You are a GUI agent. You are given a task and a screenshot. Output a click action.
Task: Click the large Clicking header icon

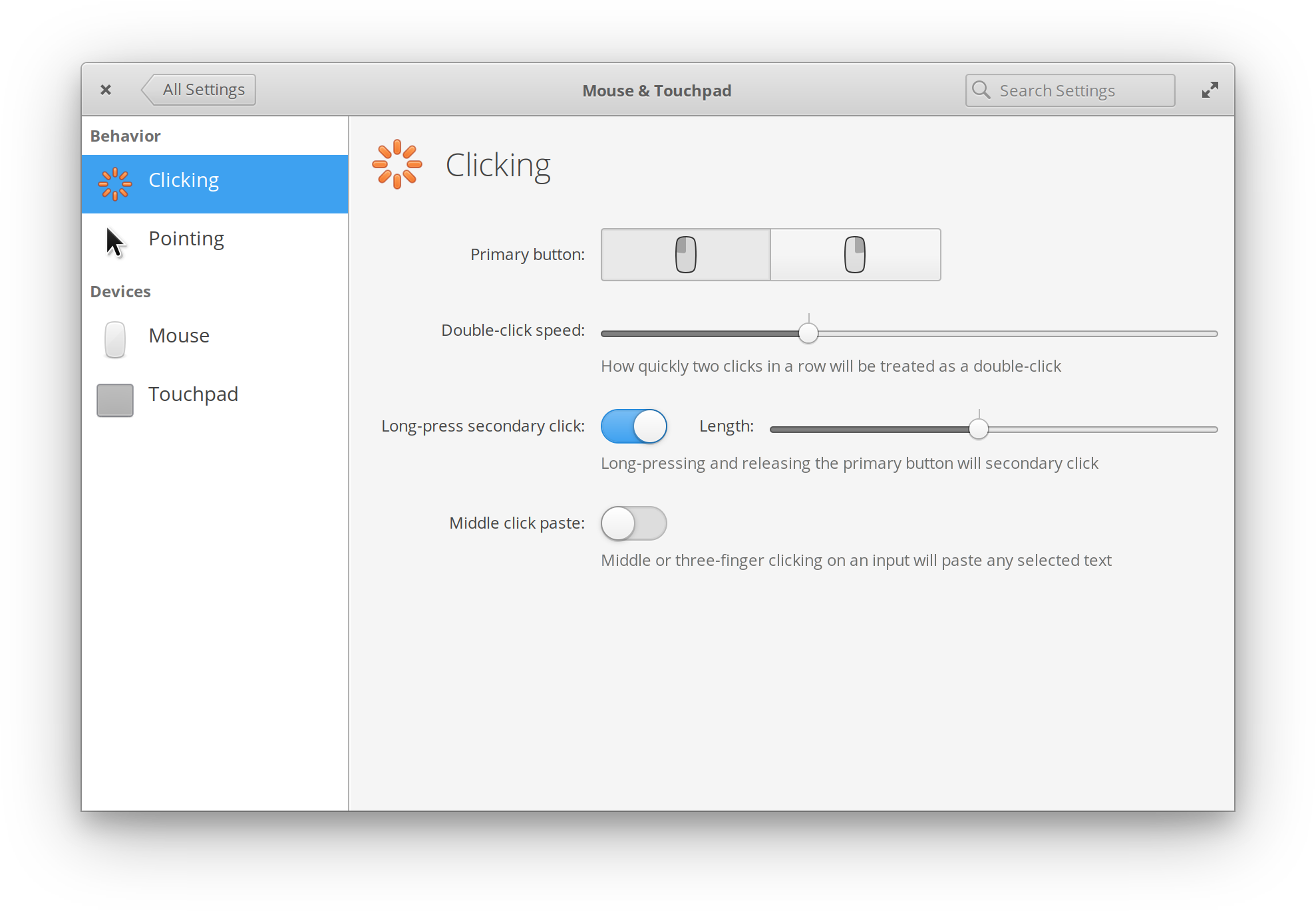click(x=397, y=164)
